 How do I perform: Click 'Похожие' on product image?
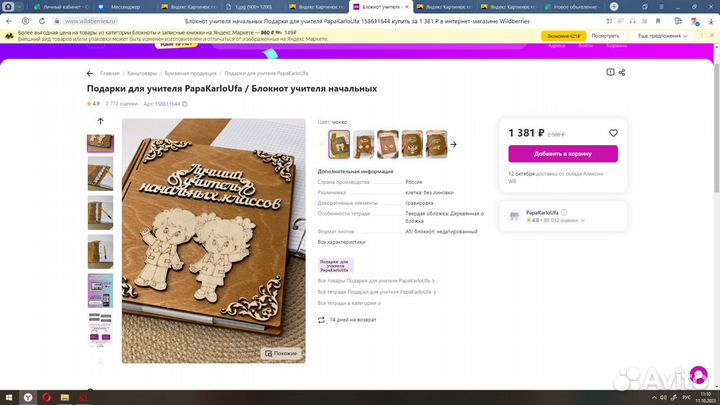tap(281, 354)
